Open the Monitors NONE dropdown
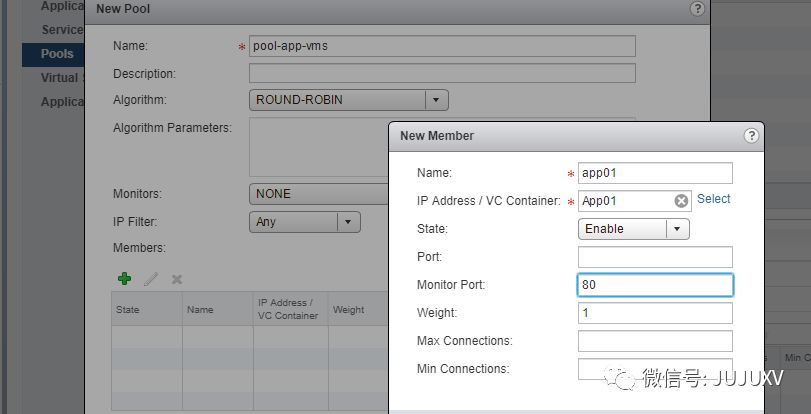 coord(319,194)
